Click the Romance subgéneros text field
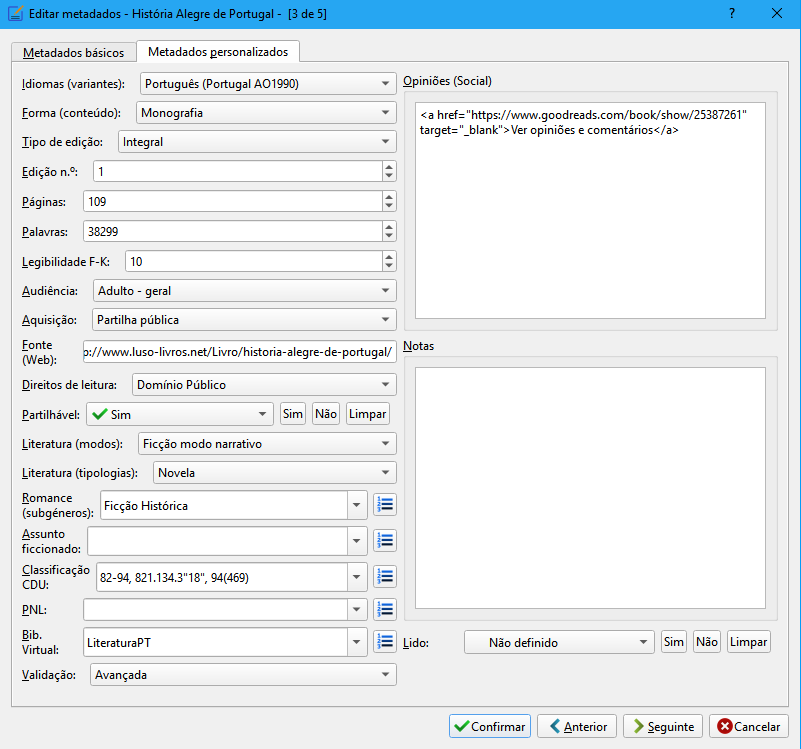The height and width of the screenshot is (749, 801). [224, 505]
